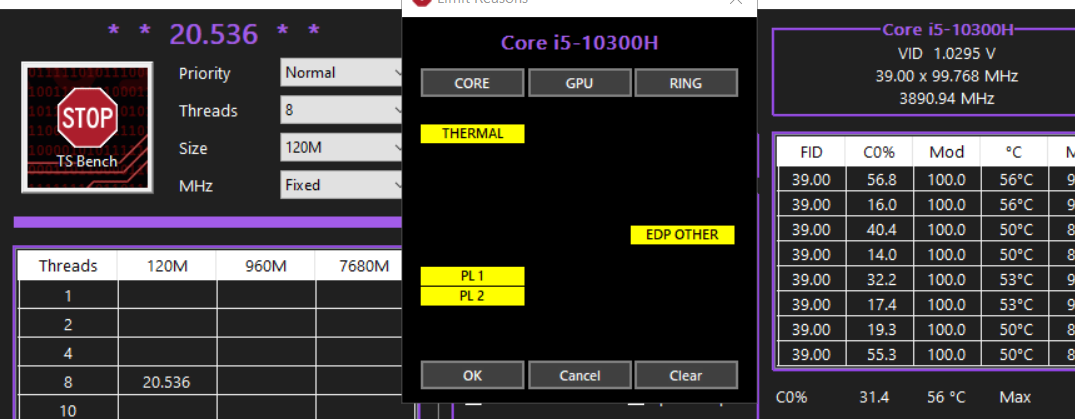This screenshot has width=1075, height=419.
Task: Click the Priority label in TS Bench
Action: click(x=204, y=73)
